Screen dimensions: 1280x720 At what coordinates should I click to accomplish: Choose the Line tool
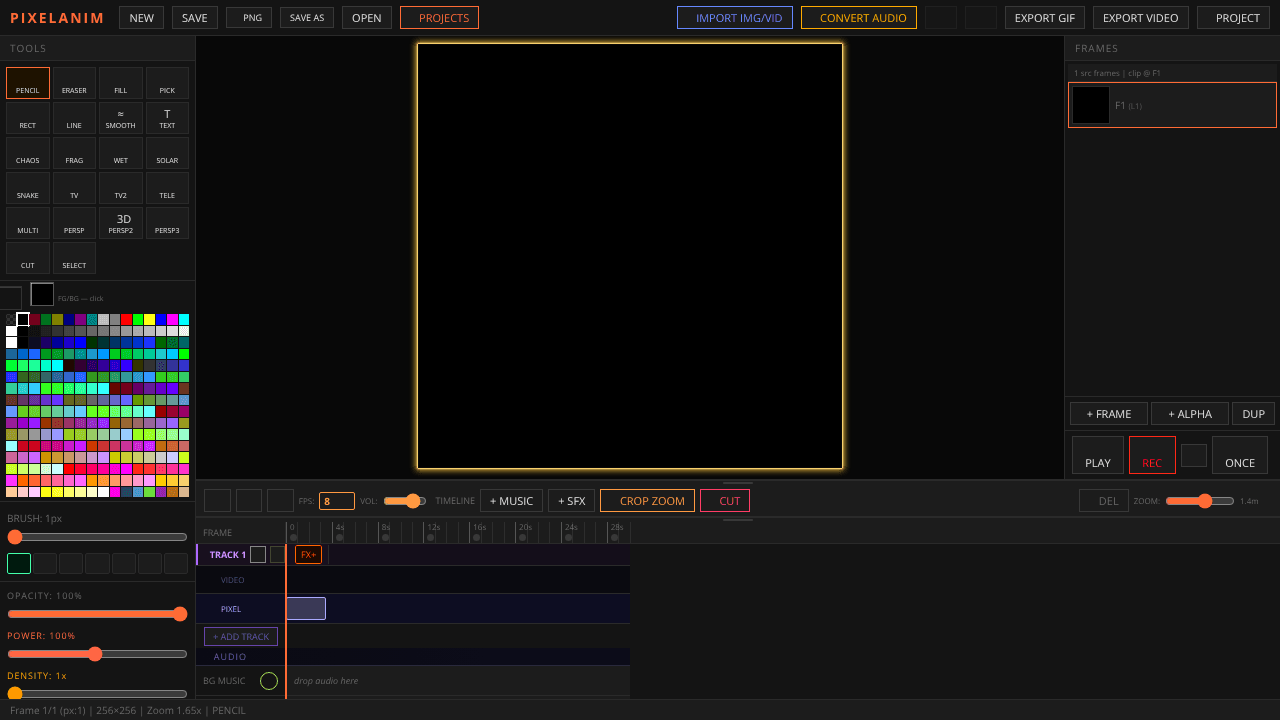[x=74, y=118]
